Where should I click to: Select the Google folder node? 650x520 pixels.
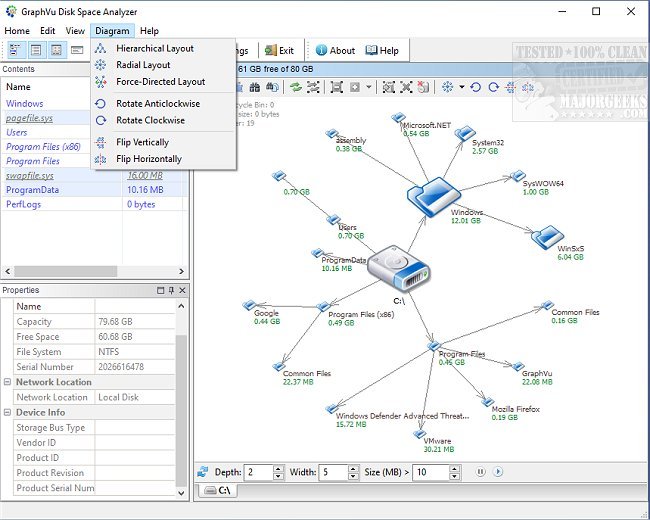tap(250, 306)
